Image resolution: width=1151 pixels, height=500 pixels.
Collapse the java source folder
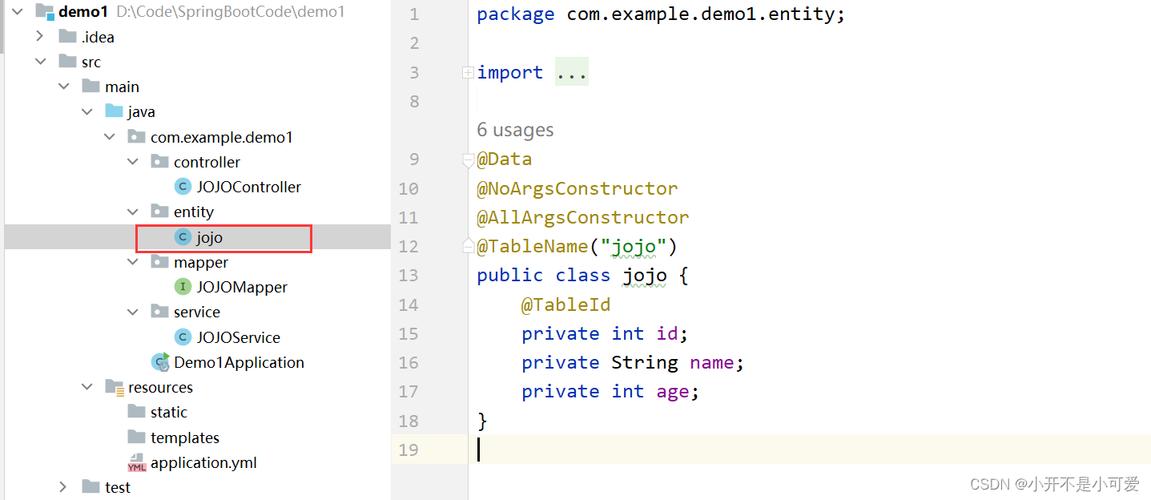click(x=87, y=112)
